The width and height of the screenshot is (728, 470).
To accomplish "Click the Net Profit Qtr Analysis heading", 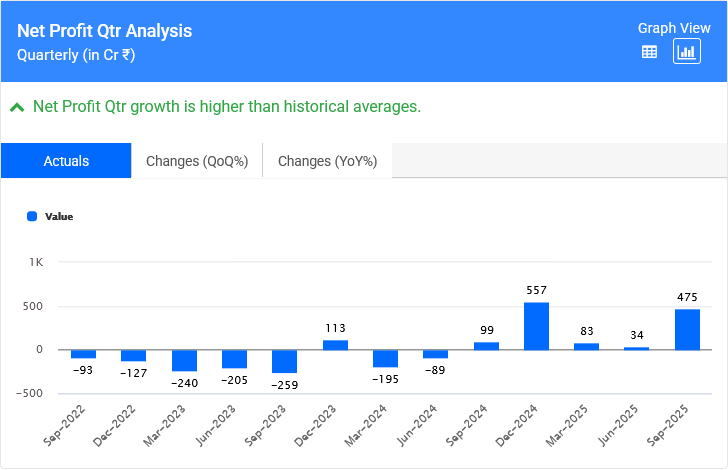I will [105, 31].
